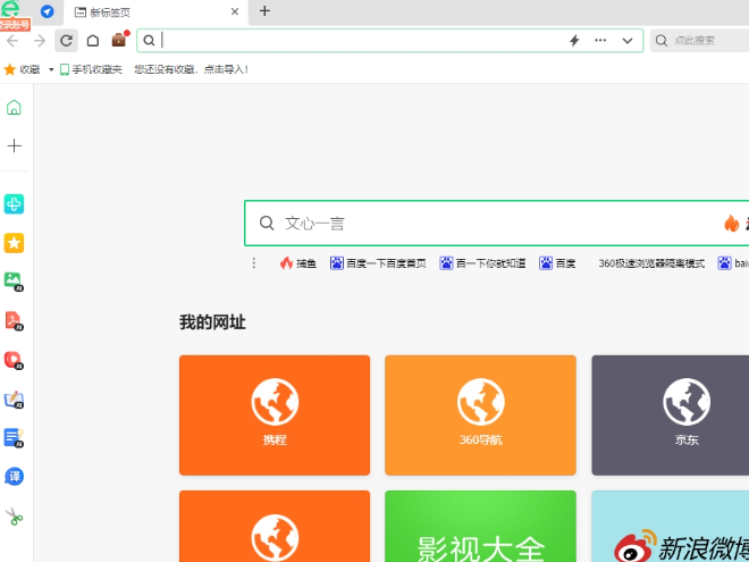Viewport: 749px width, 562px height.
Task: Open the 360导航 site tile
Action: tap(481, 415)
